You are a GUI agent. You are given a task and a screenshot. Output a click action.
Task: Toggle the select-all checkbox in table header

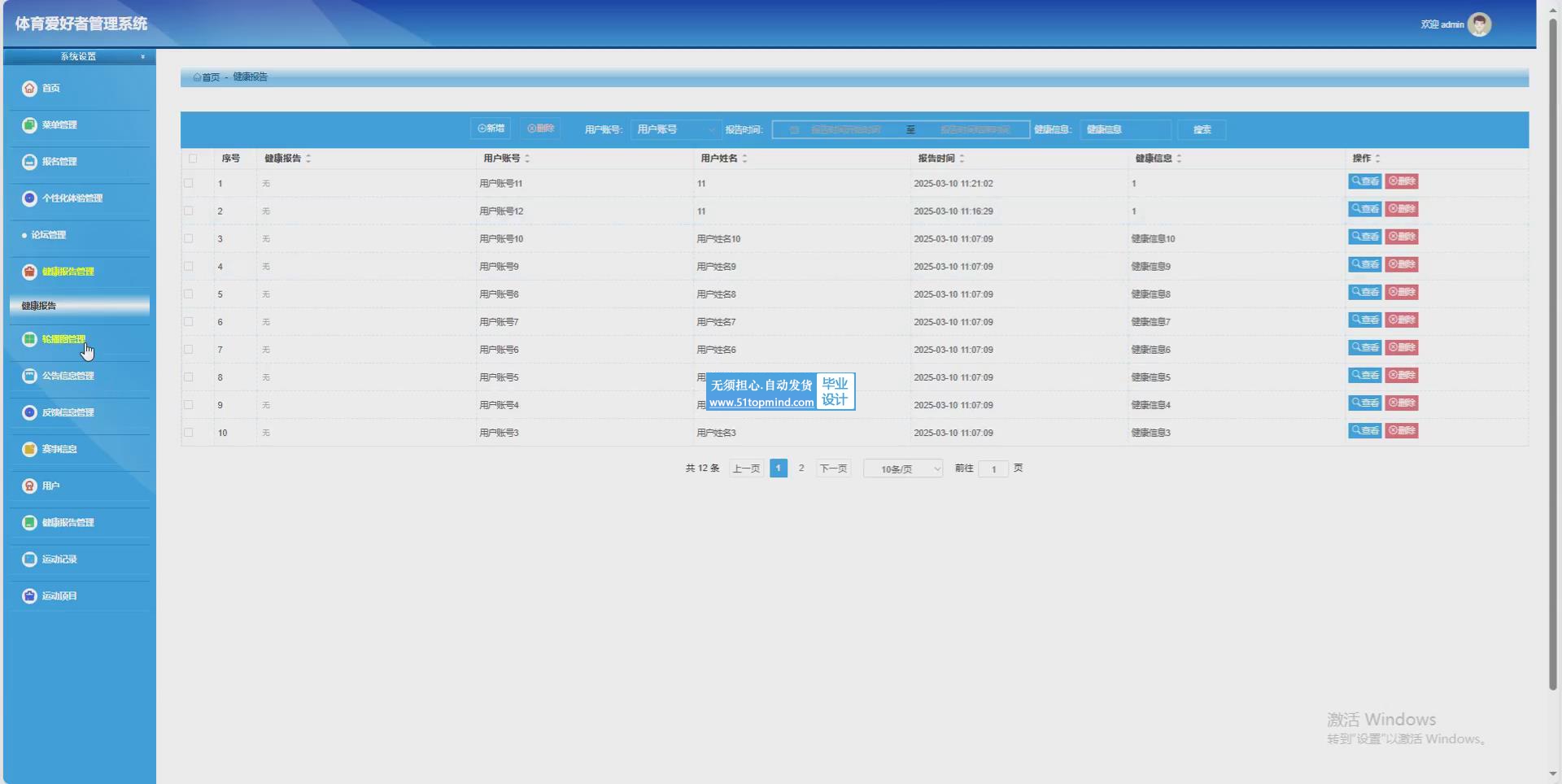tap(193, 159)
